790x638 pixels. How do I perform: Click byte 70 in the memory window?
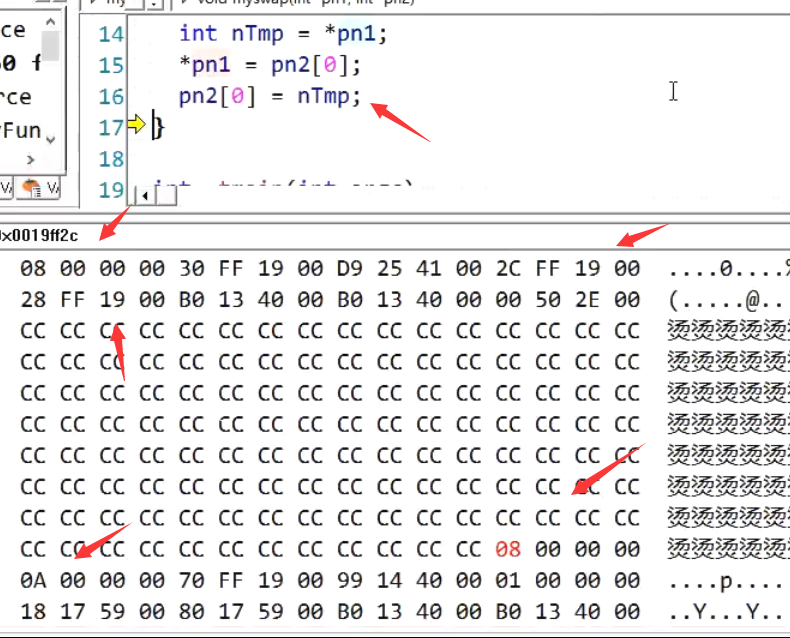pos(191,580)
